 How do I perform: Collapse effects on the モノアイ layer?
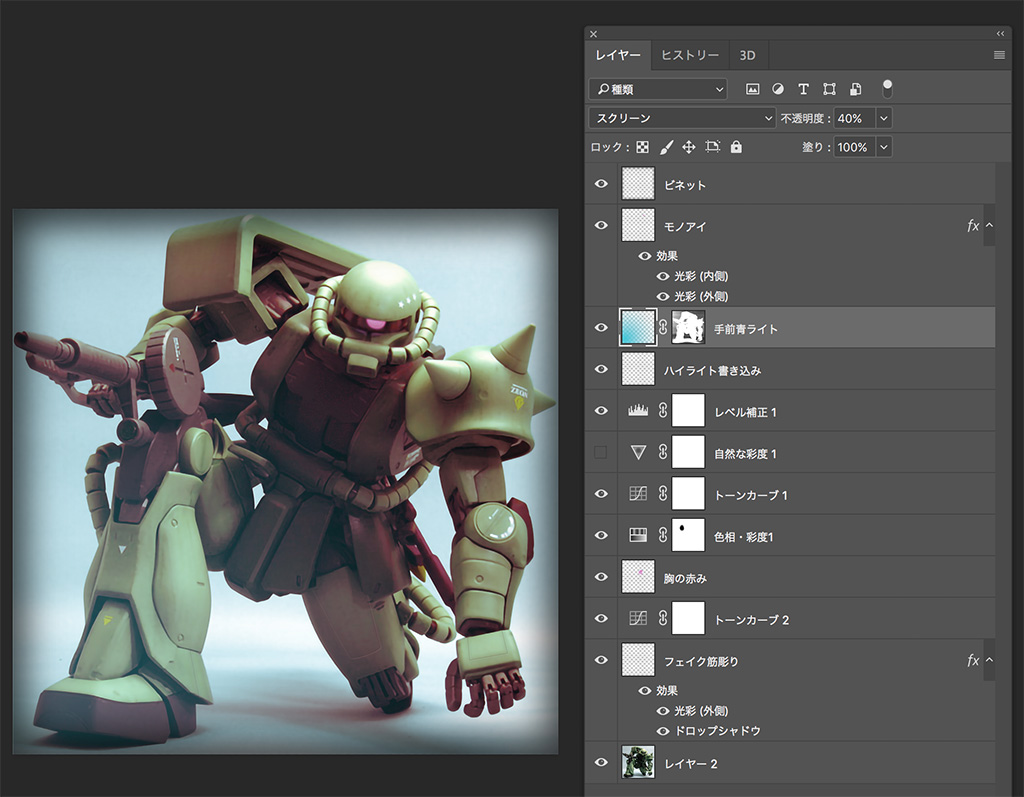point(989,226)
